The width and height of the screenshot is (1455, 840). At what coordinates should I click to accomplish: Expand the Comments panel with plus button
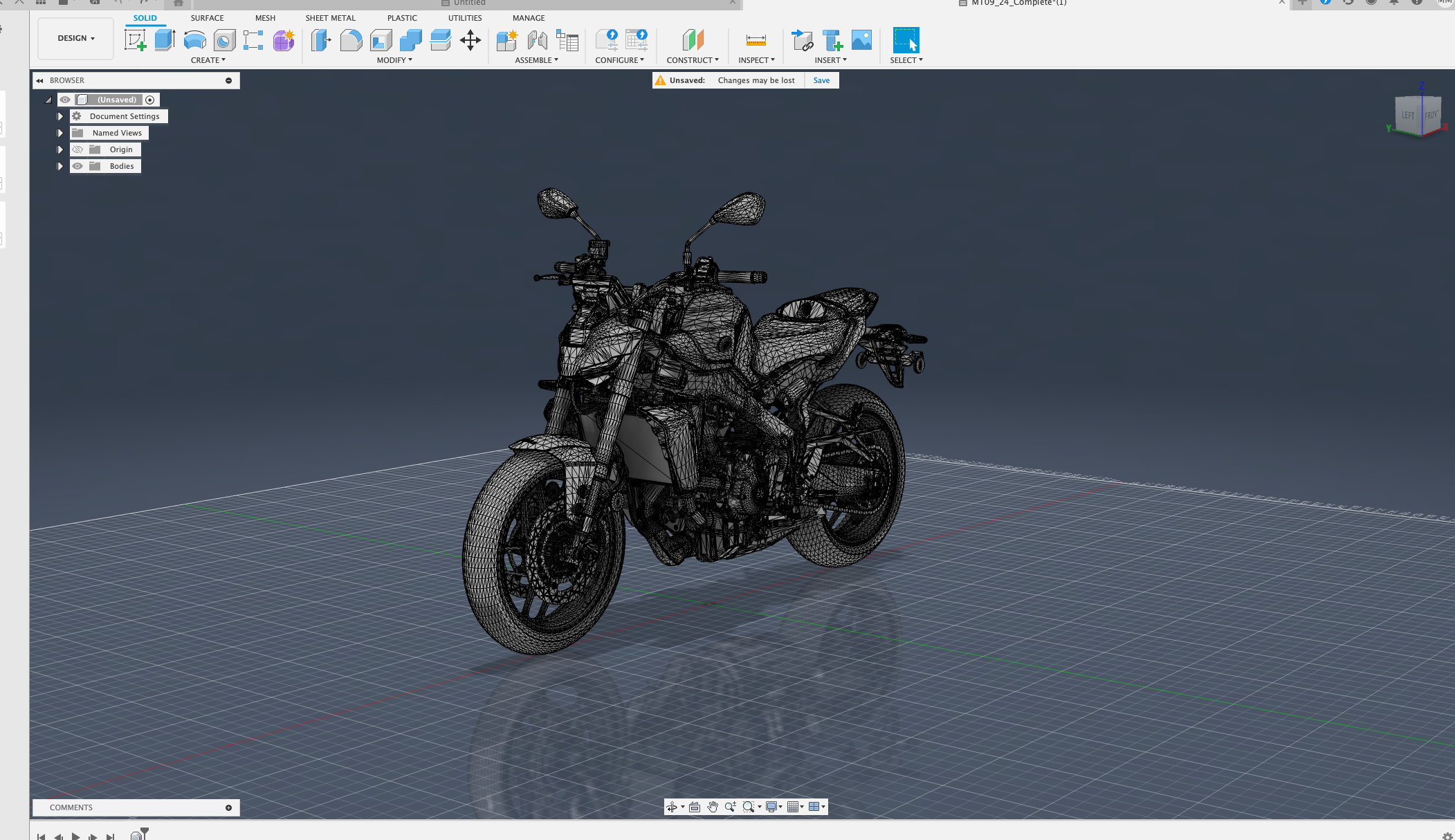(x=228, y=807)
